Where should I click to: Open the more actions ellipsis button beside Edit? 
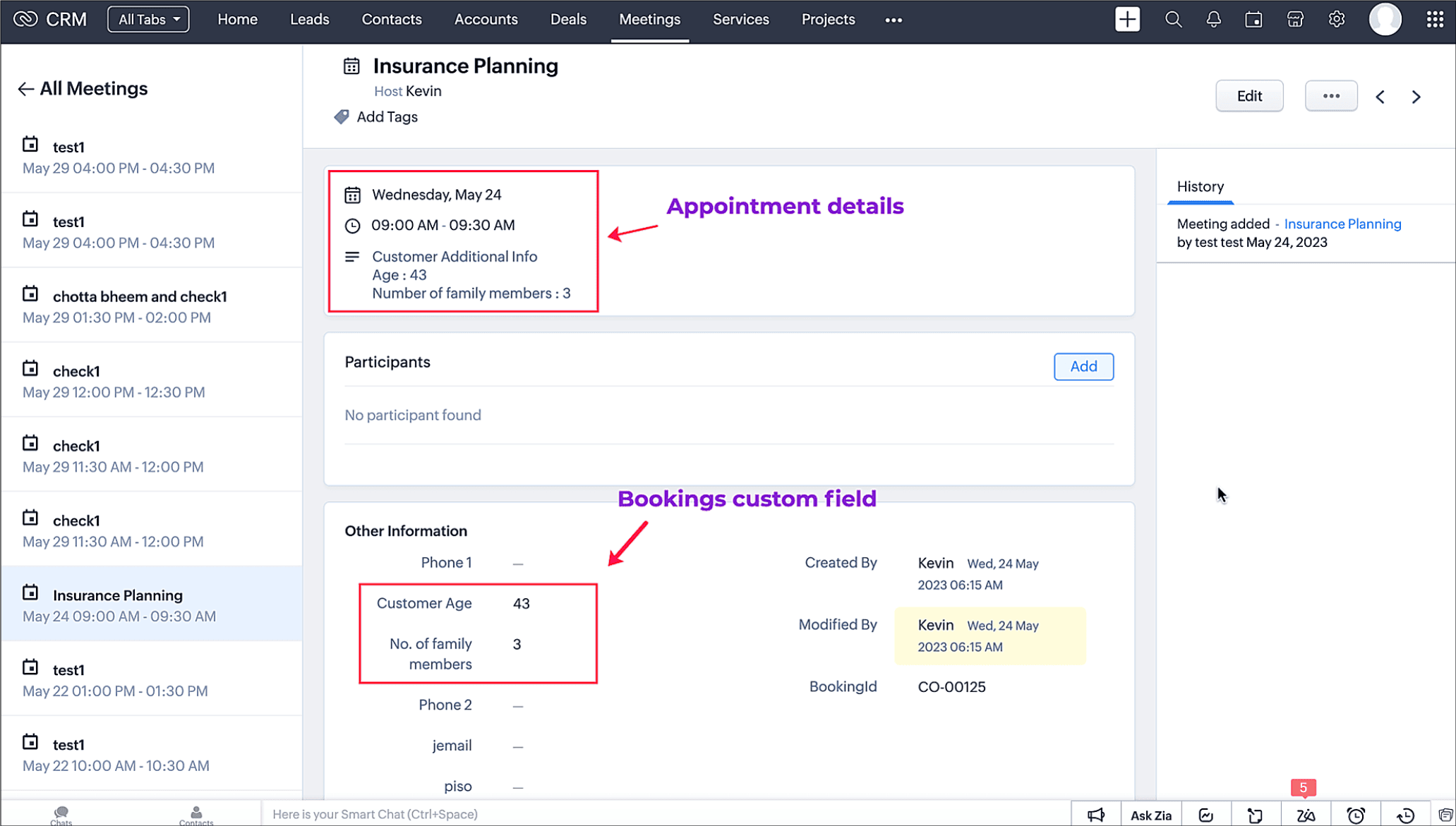[1331, 96]
